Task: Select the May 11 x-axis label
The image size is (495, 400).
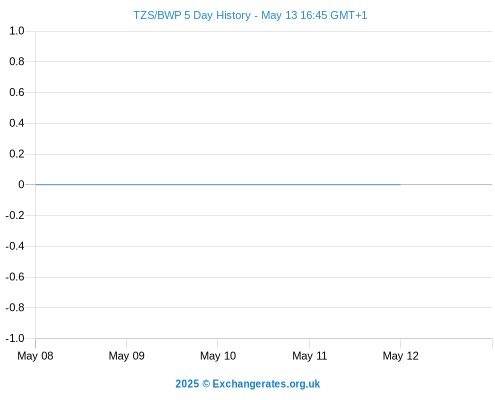Action: point(309,356)
